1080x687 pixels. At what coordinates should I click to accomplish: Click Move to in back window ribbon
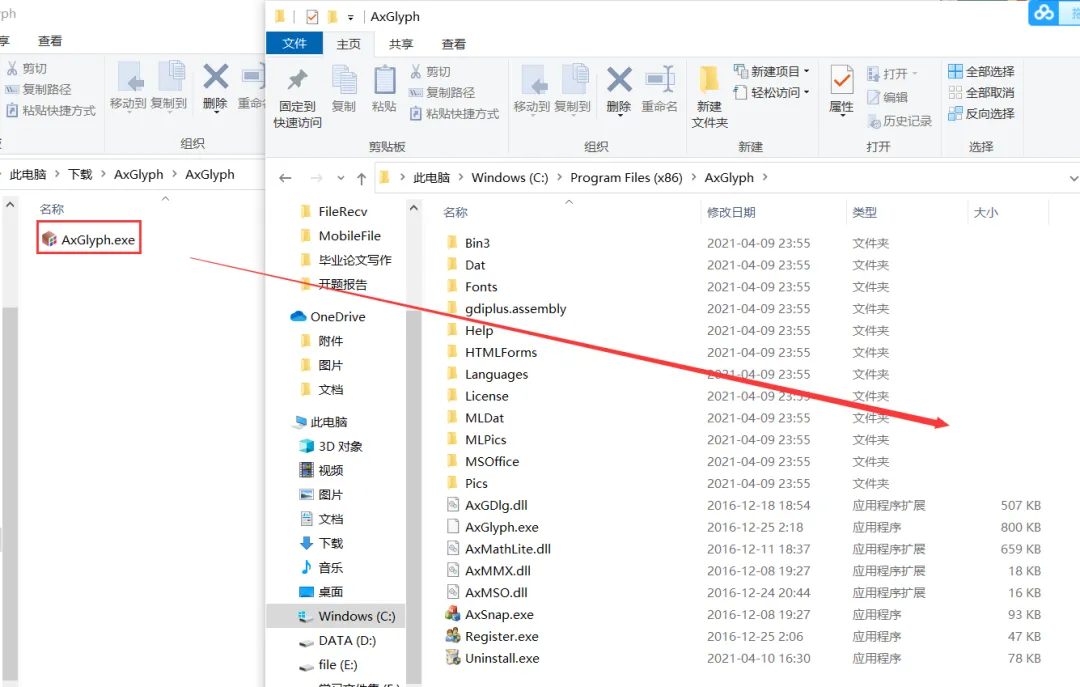point(129,86)
